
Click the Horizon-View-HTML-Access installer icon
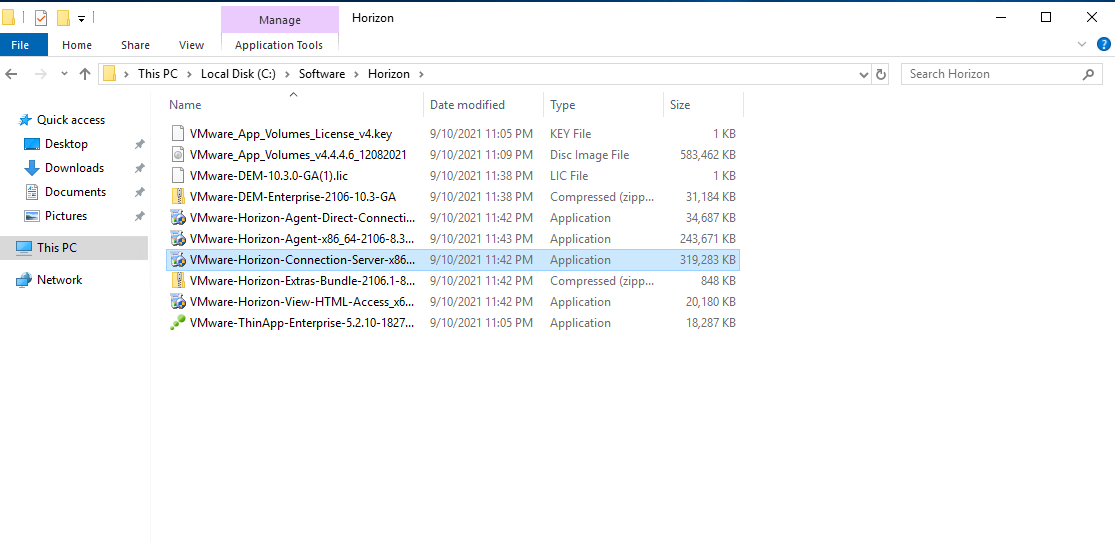tap(178, 302)
